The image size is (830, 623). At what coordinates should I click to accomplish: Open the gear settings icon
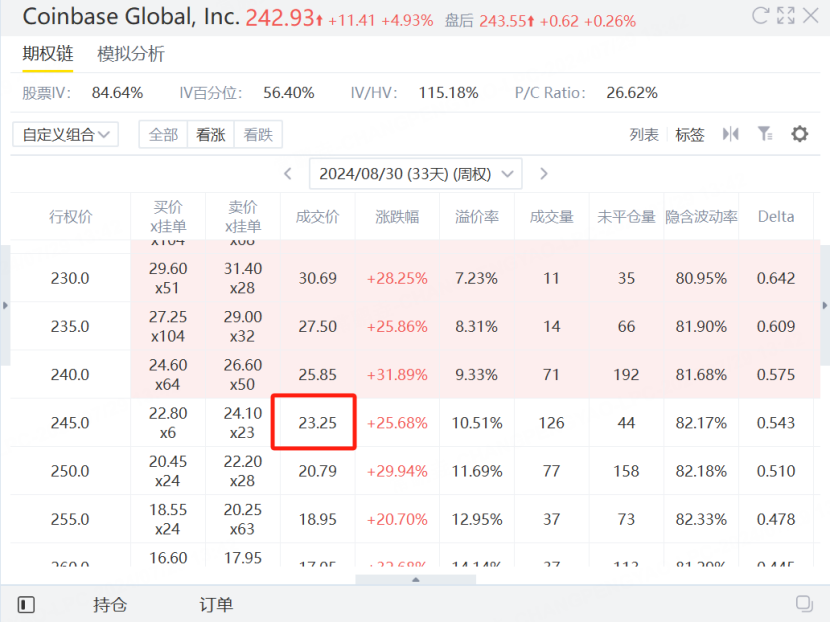point(799,134)
